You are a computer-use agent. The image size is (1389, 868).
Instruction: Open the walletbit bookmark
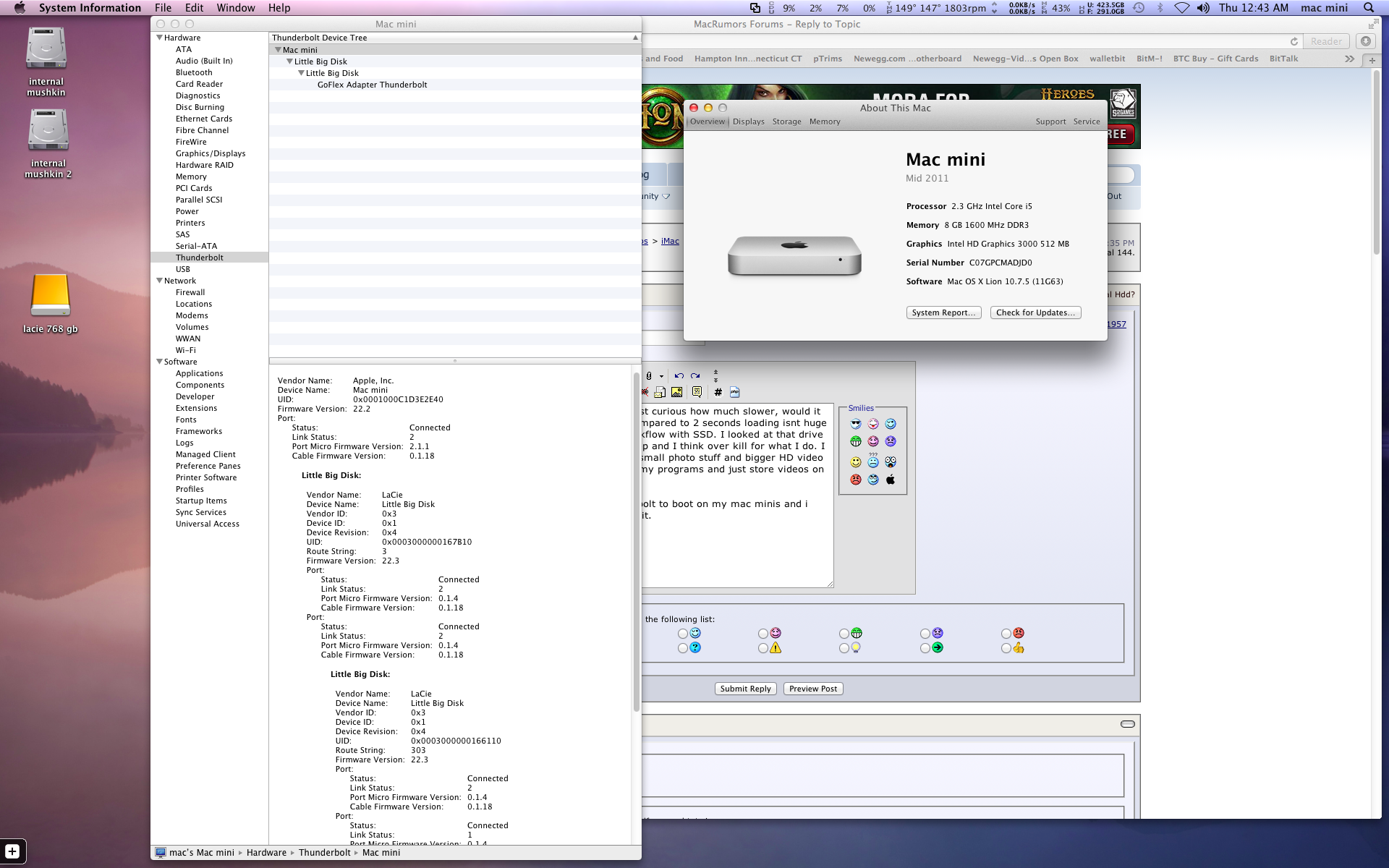point(1107,59)
